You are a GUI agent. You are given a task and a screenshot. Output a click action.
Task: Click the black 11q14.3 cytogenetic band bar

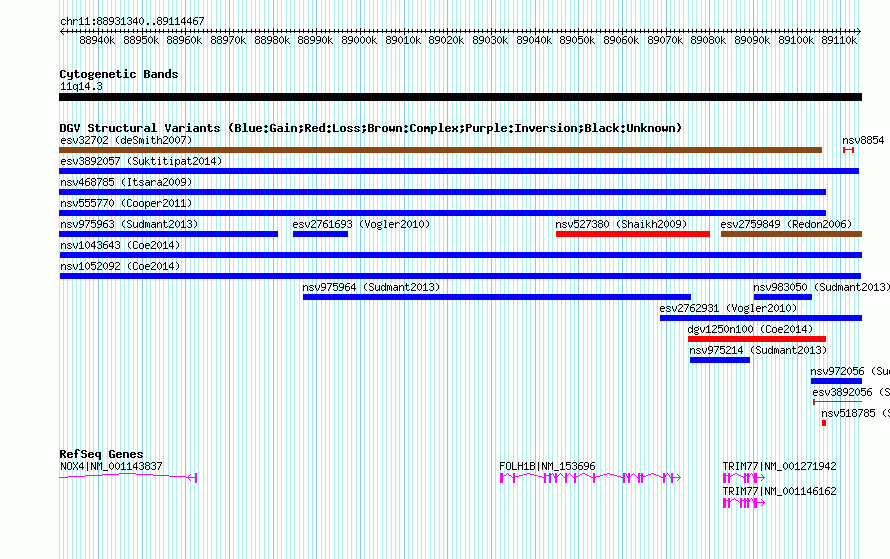(460, 97)
